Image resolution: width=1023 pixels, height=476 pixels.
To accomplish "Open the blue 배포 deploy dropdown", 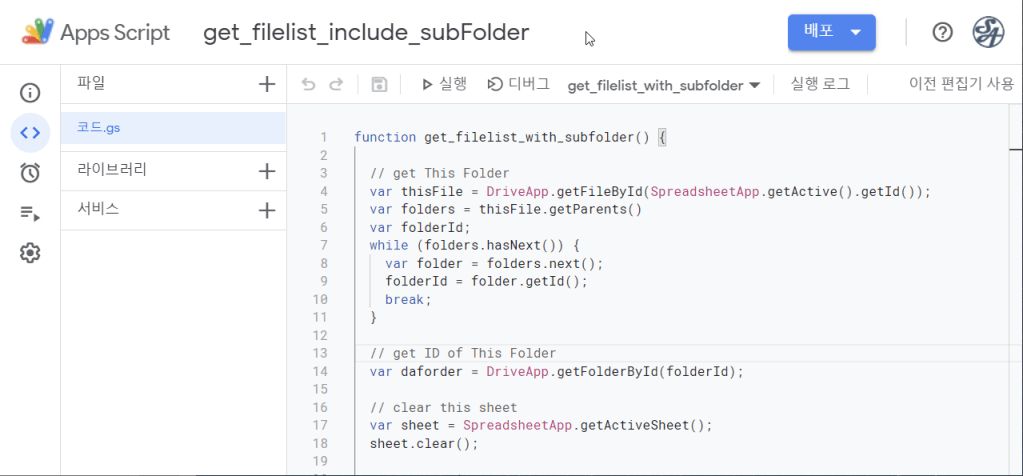I will [x=831, y=32].
